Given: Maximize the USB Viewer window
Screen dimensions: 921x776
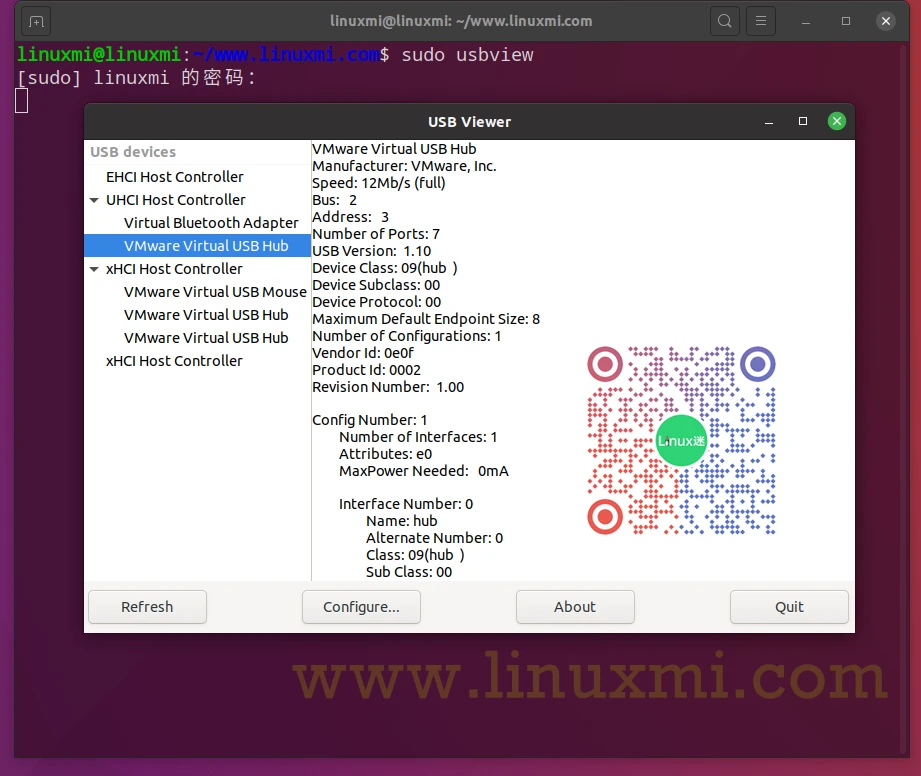Looking at the screenshot, I should click(803, 121).
